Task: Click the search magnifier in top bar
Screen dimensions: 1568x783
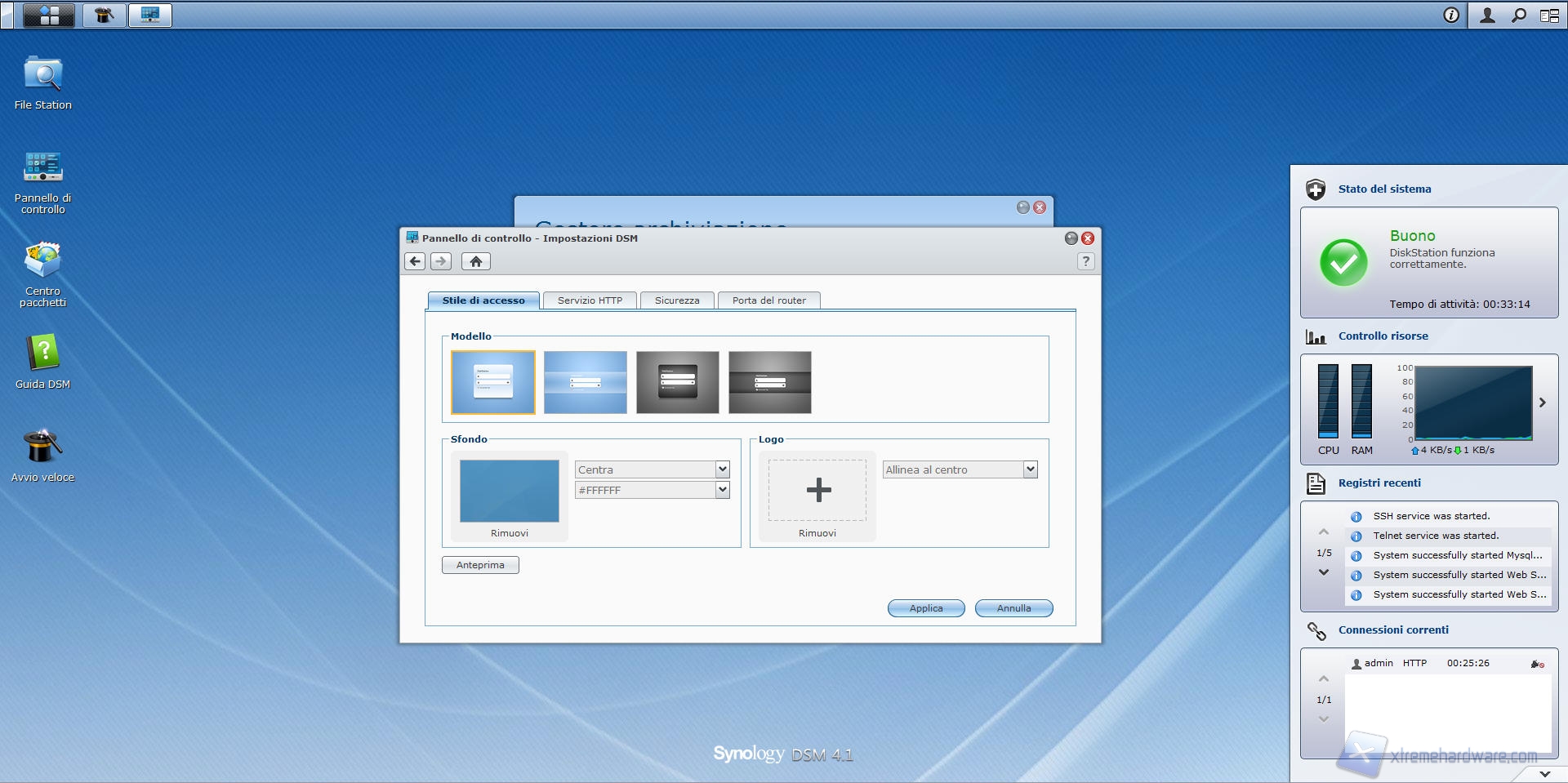Action: click(1518, 15)
